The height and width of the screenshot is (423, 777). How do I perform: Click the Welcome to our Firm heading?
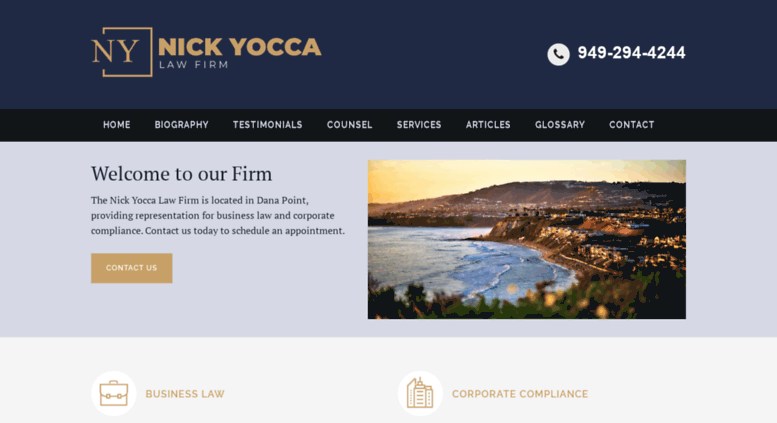click(181, 174)
